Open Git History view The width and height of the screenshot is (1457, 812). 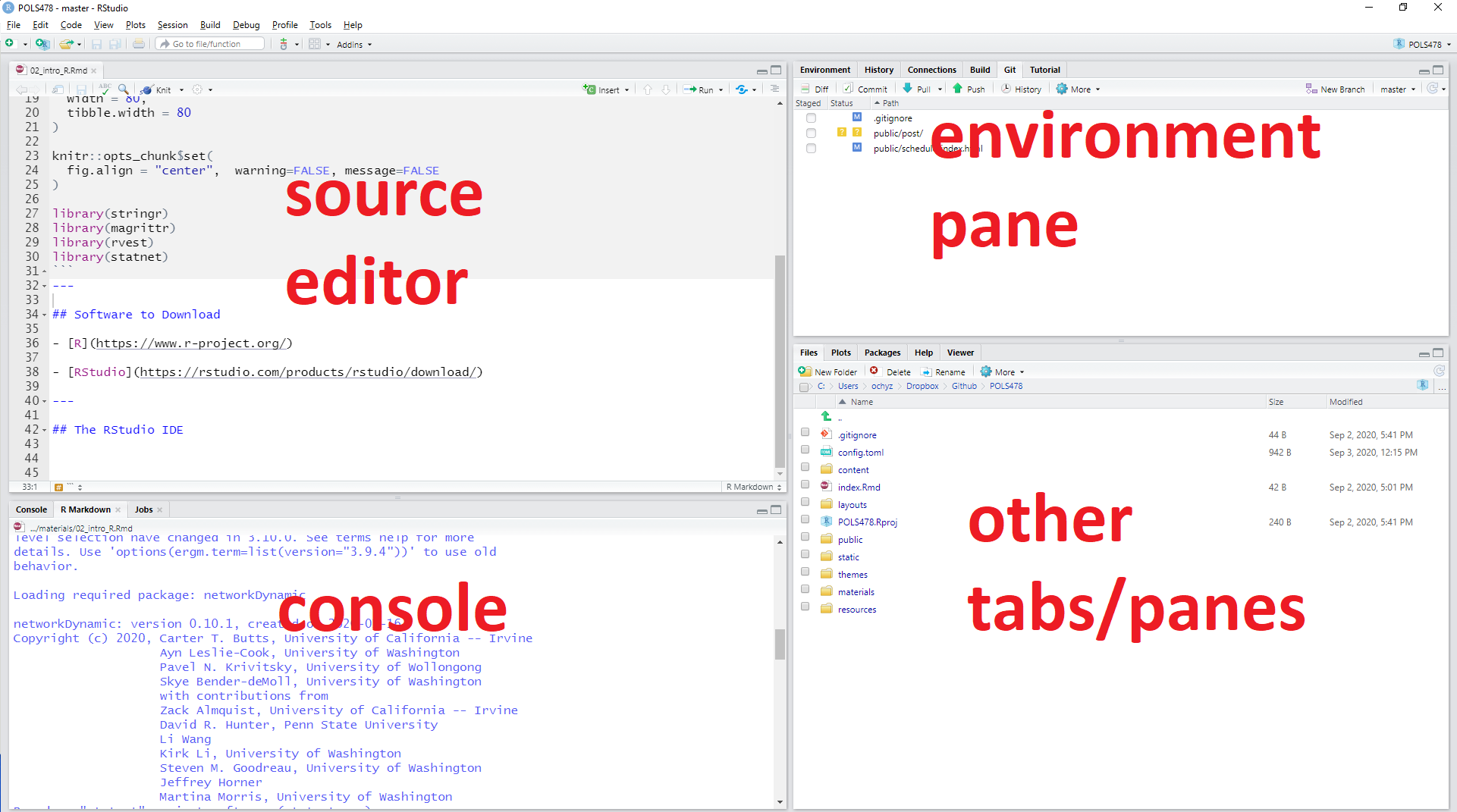tap(1022, 89)
